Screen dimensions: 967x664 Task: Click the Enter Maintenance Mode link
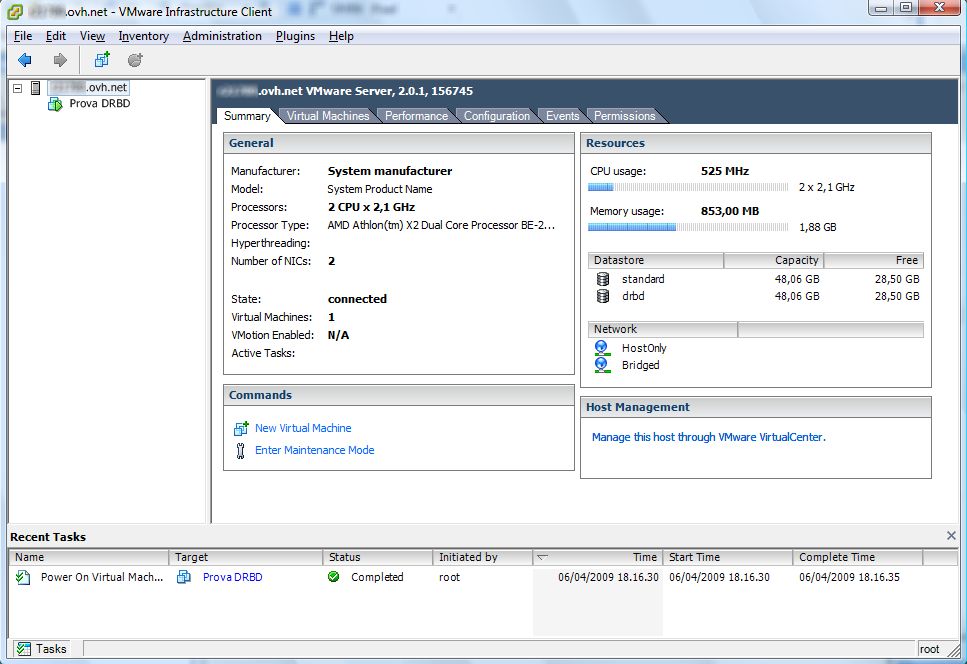pyautogui.click(x=315, y=451)
